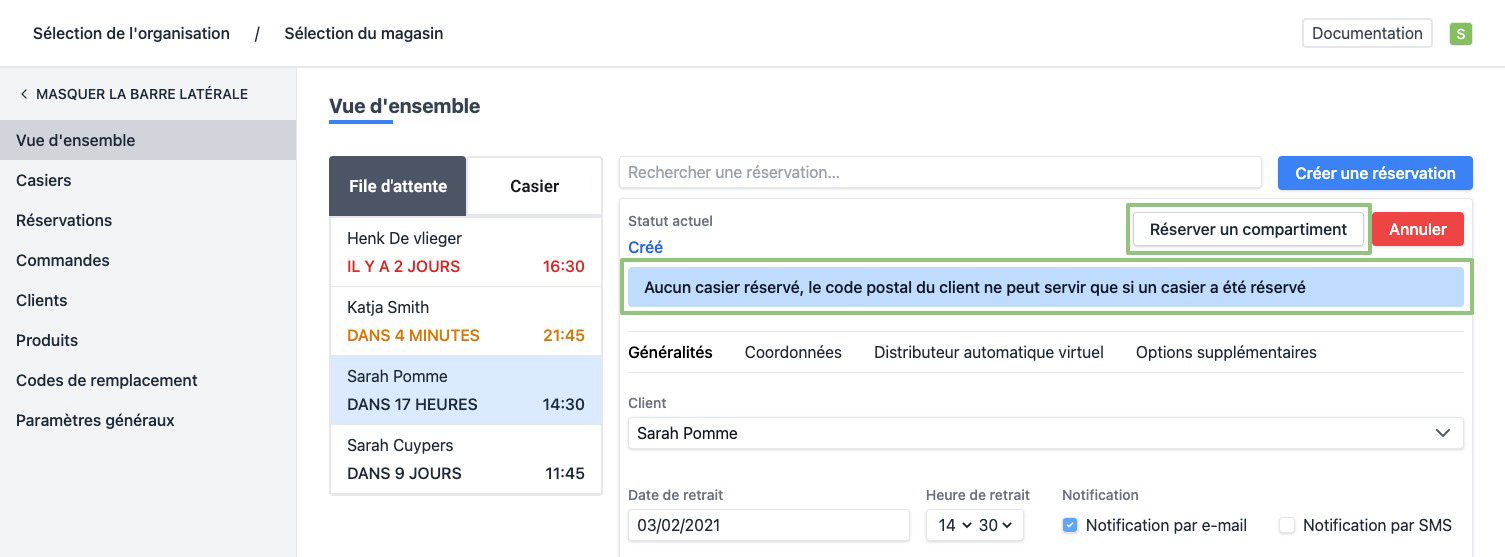The height and width of the screenshot is (557, 1505).
Task: Select the File d'attente tab
Action: pos(398,186)
